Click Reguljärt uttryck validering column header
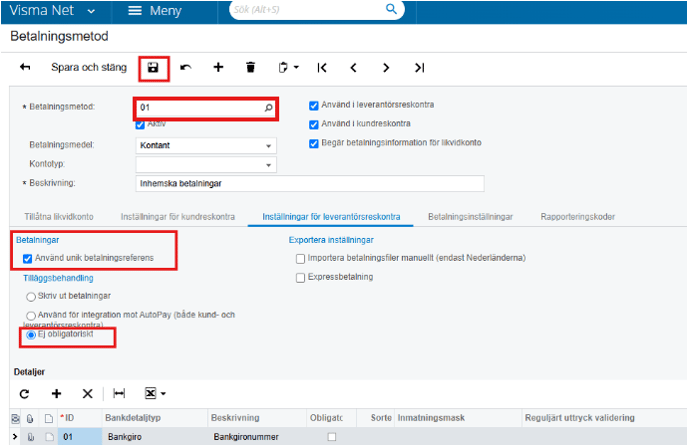 [604, 418]
